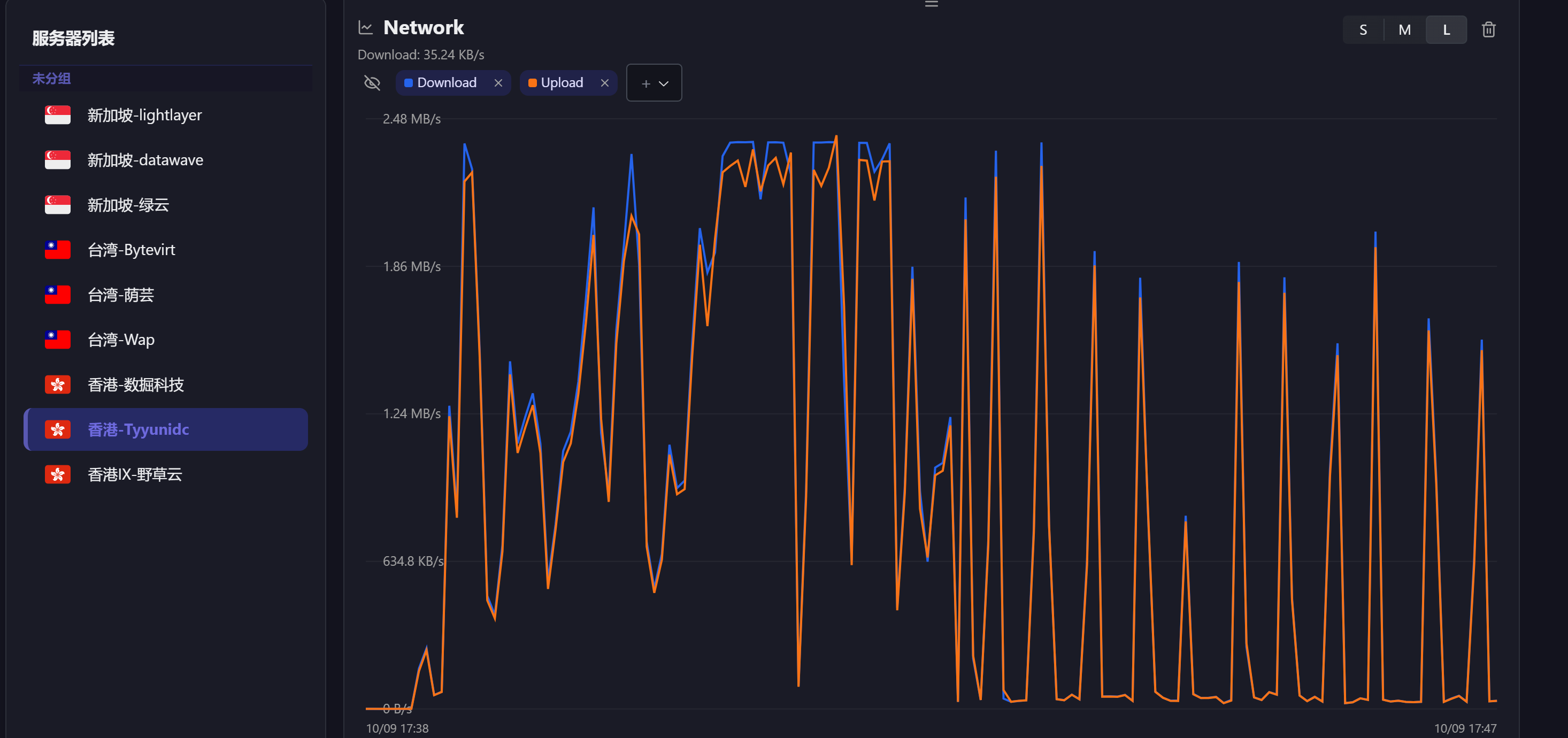Remove the Upload series tag
The image size is (1568, 738).
coord(604,83)
